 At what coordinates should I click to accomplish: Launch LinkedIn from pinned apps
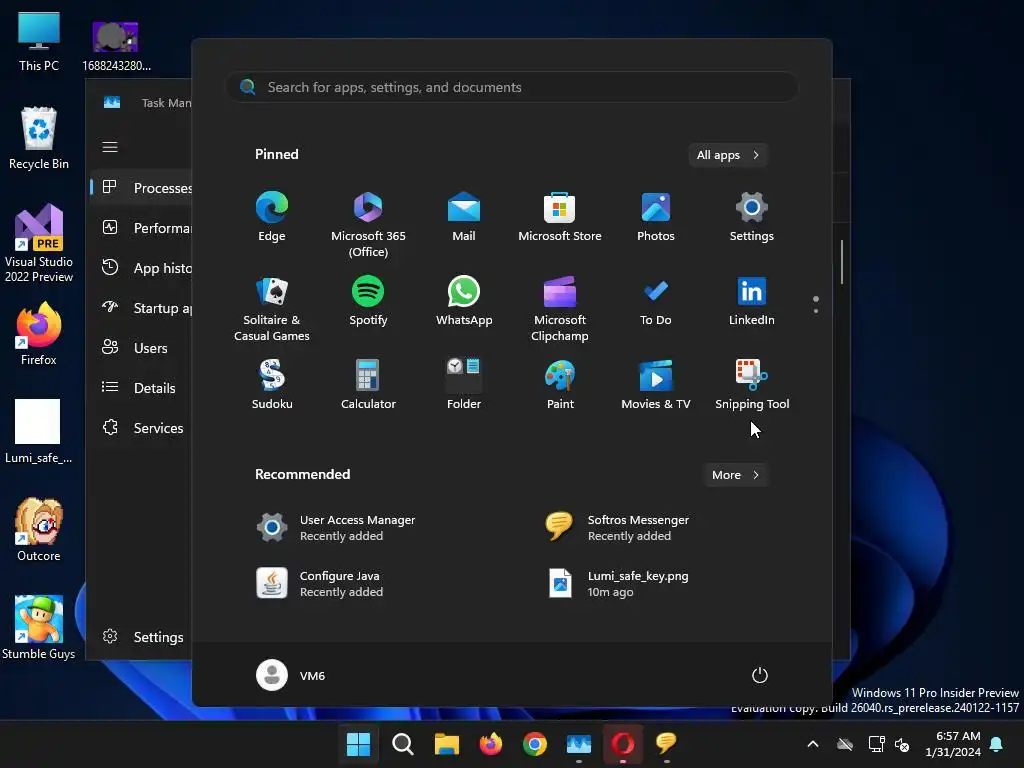[752, 301]
